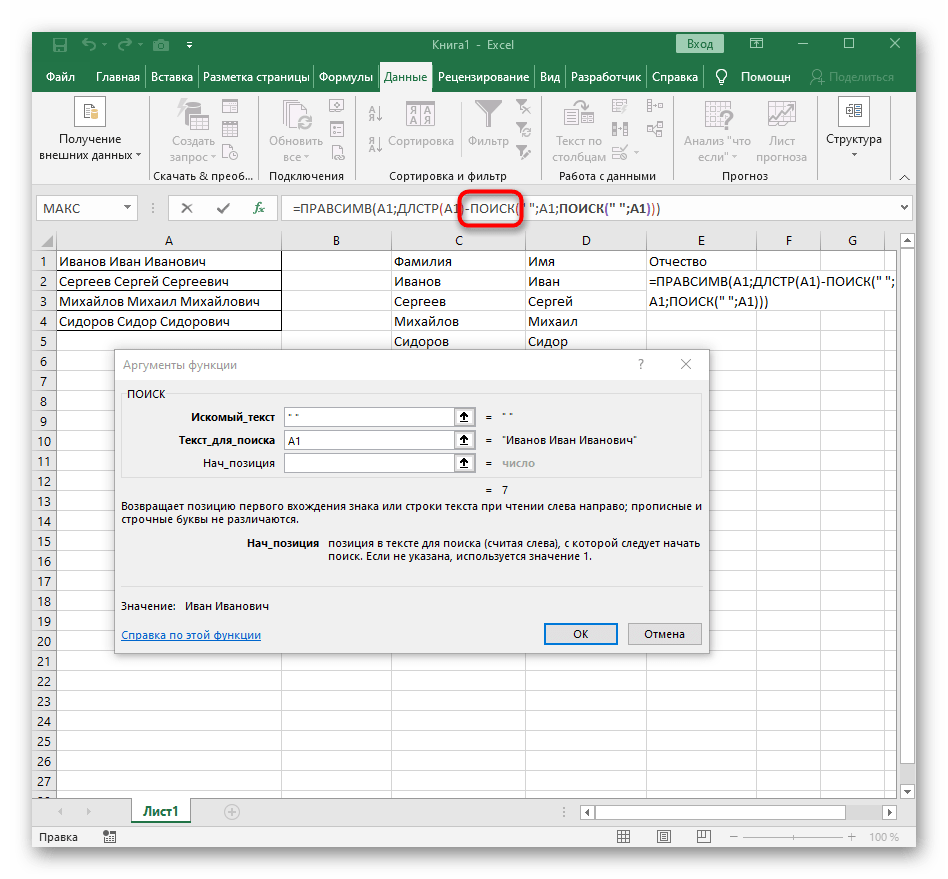Expand the formula bar
This screenshot has width=948, height=879.
click(904, 208)
